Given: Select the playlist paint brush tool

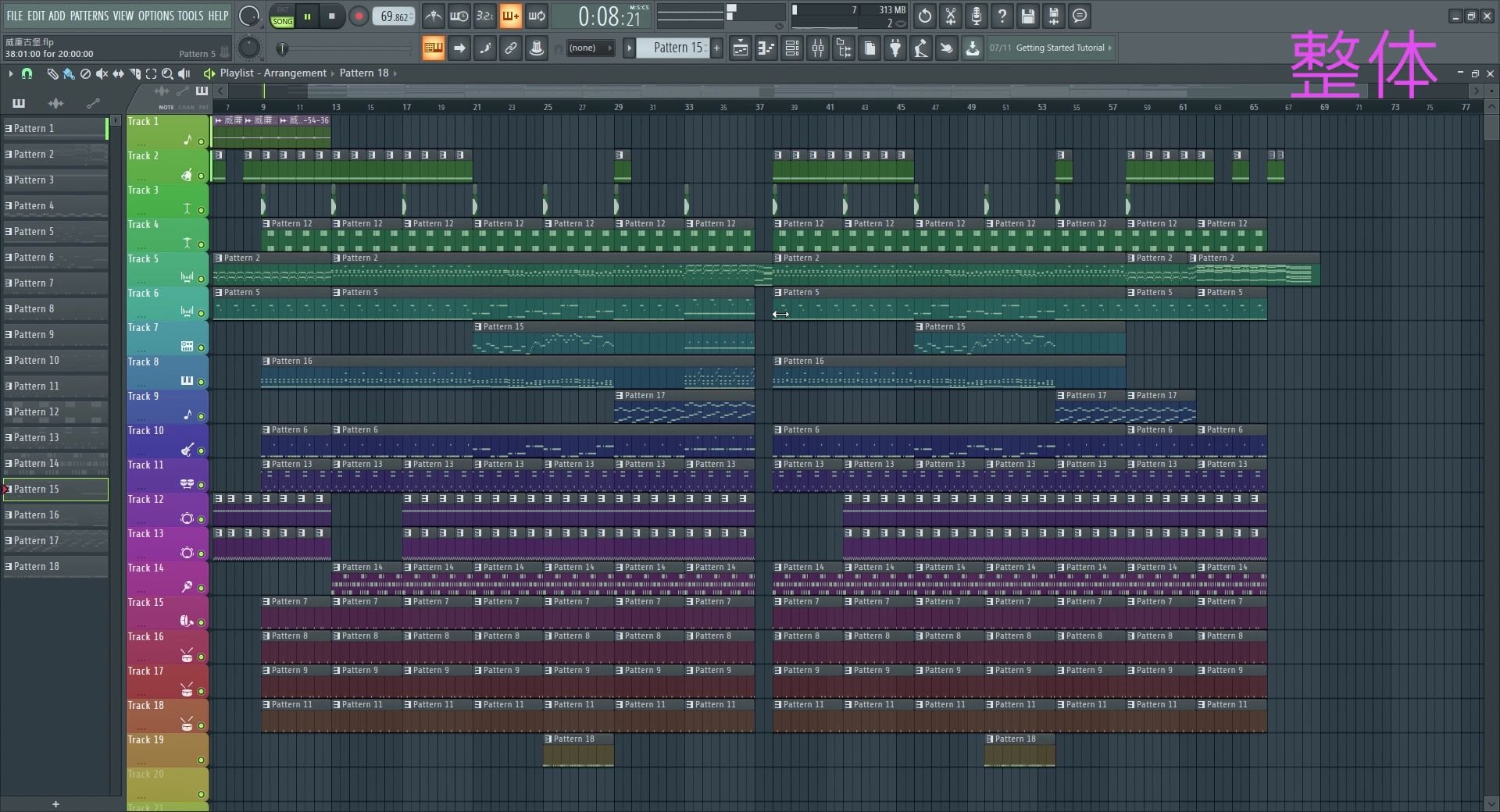Looking at the screenshot, I should point(69,73).
